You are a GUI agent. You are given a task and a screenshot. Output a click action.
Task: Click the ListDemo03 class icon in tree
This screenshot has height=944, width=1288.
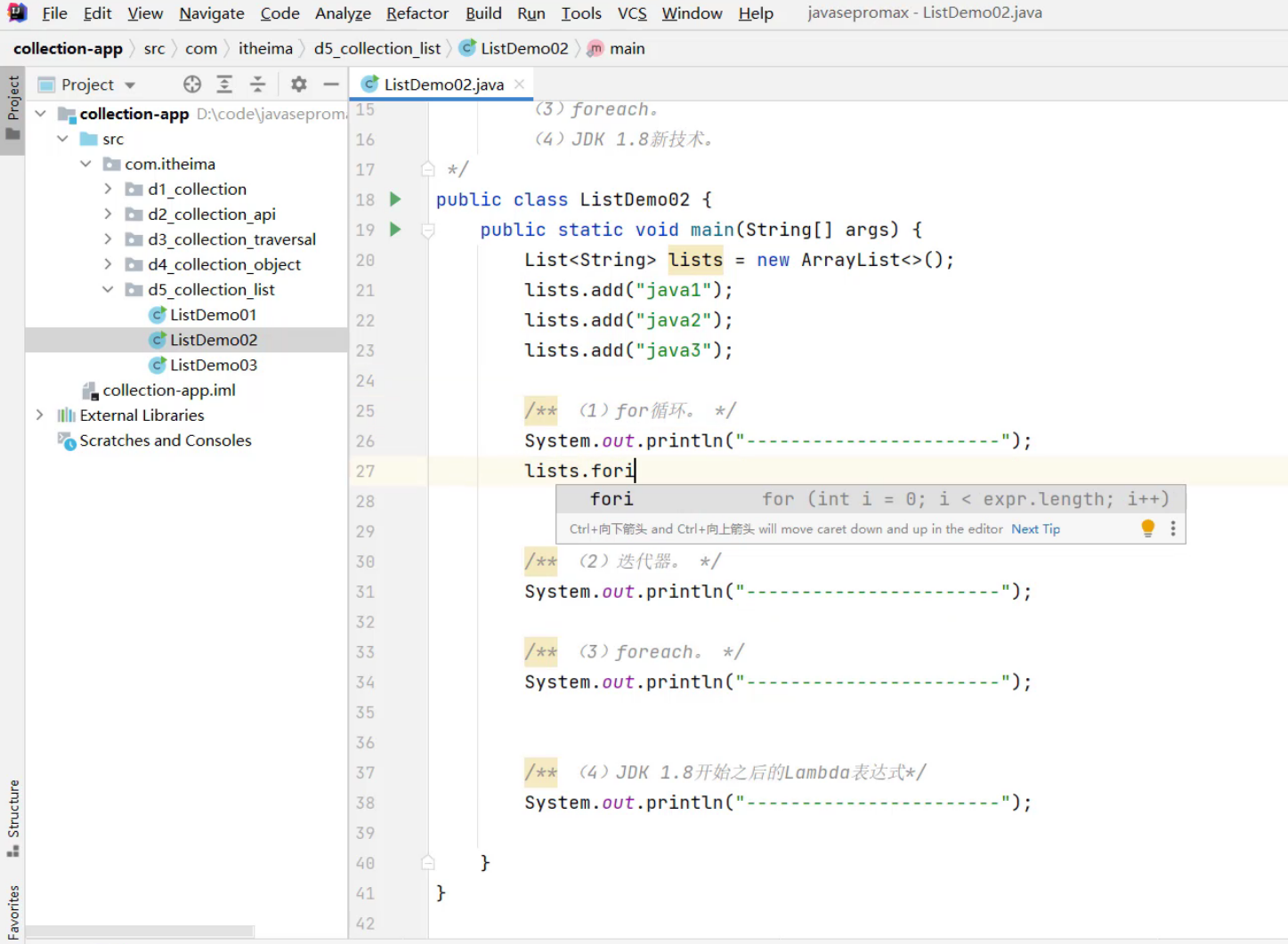(158, 365)
